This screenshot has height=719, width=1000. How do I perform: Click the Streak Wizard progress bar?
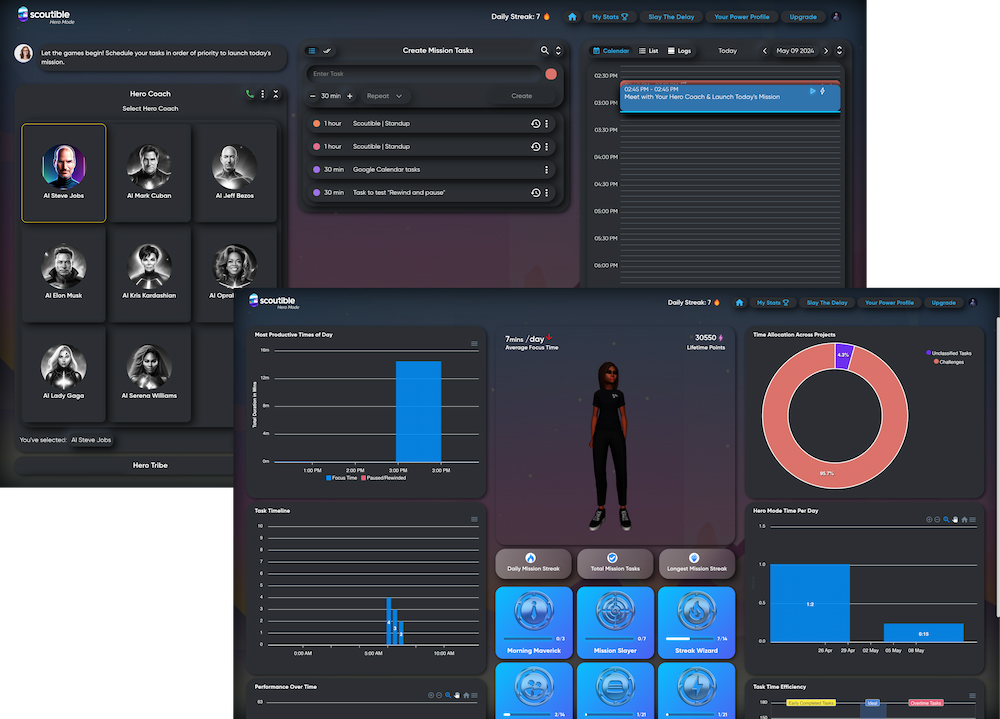[689, 639]
